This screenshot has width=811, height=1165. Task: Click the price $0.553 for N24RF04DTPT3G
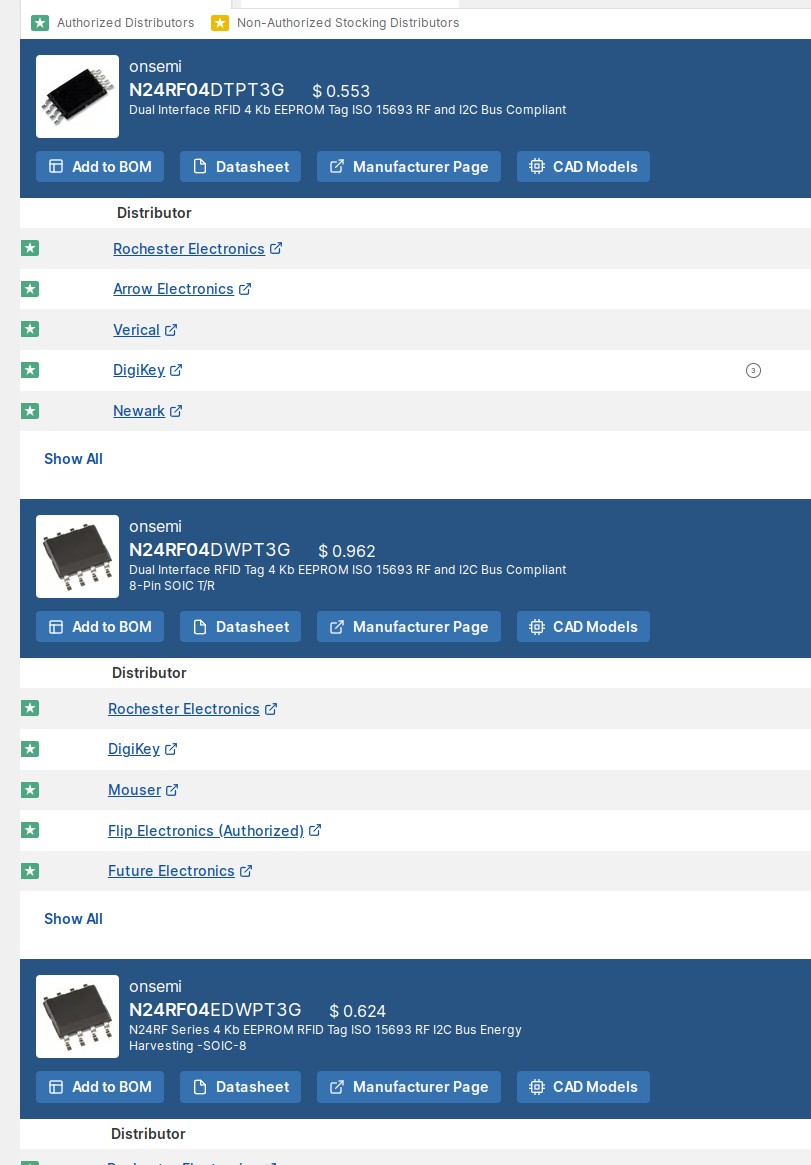point(341,91)
